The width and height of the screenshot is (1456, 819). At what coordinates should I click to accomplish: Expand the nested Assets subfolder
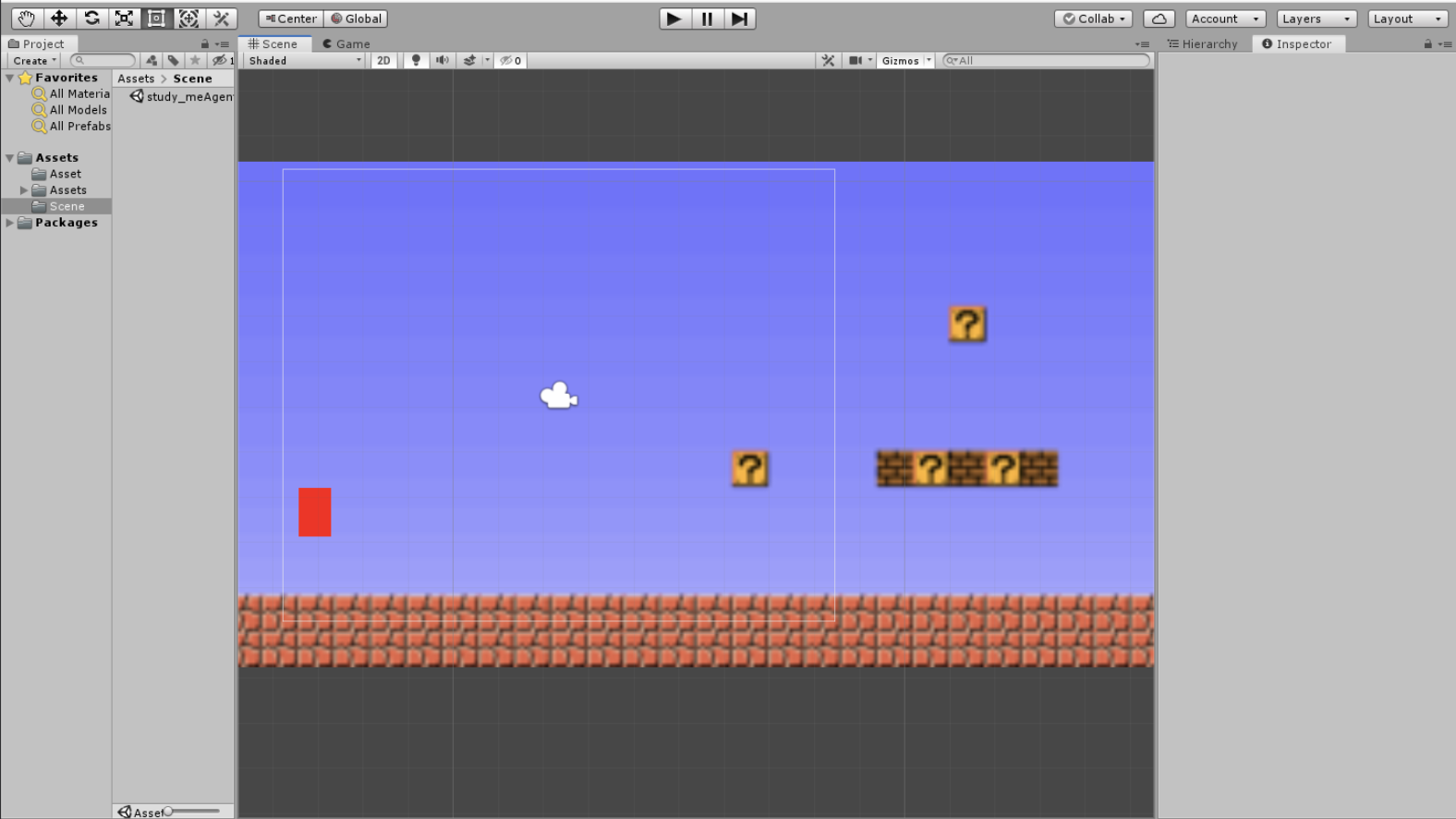pyautogui.click(x=24, y=189)
